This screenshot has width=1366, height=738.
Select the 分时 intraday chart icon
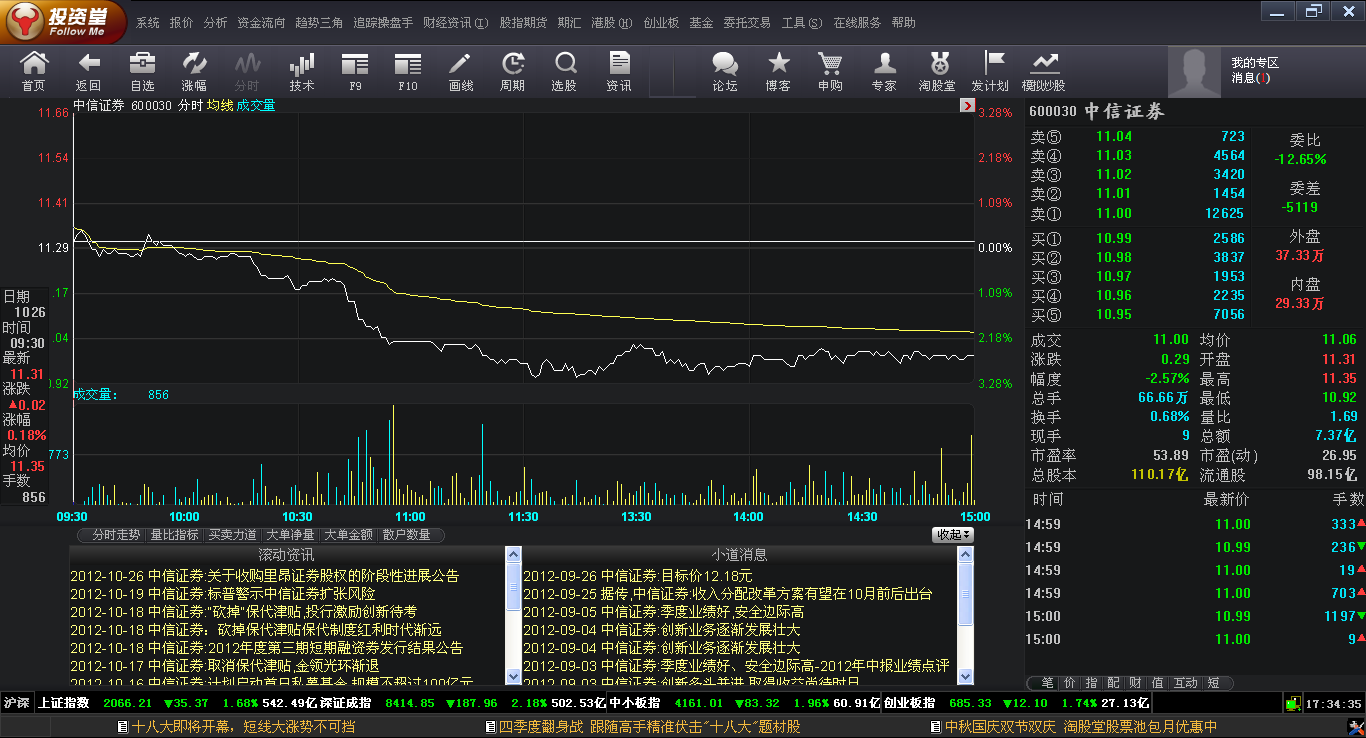click(x=246, y=71)
